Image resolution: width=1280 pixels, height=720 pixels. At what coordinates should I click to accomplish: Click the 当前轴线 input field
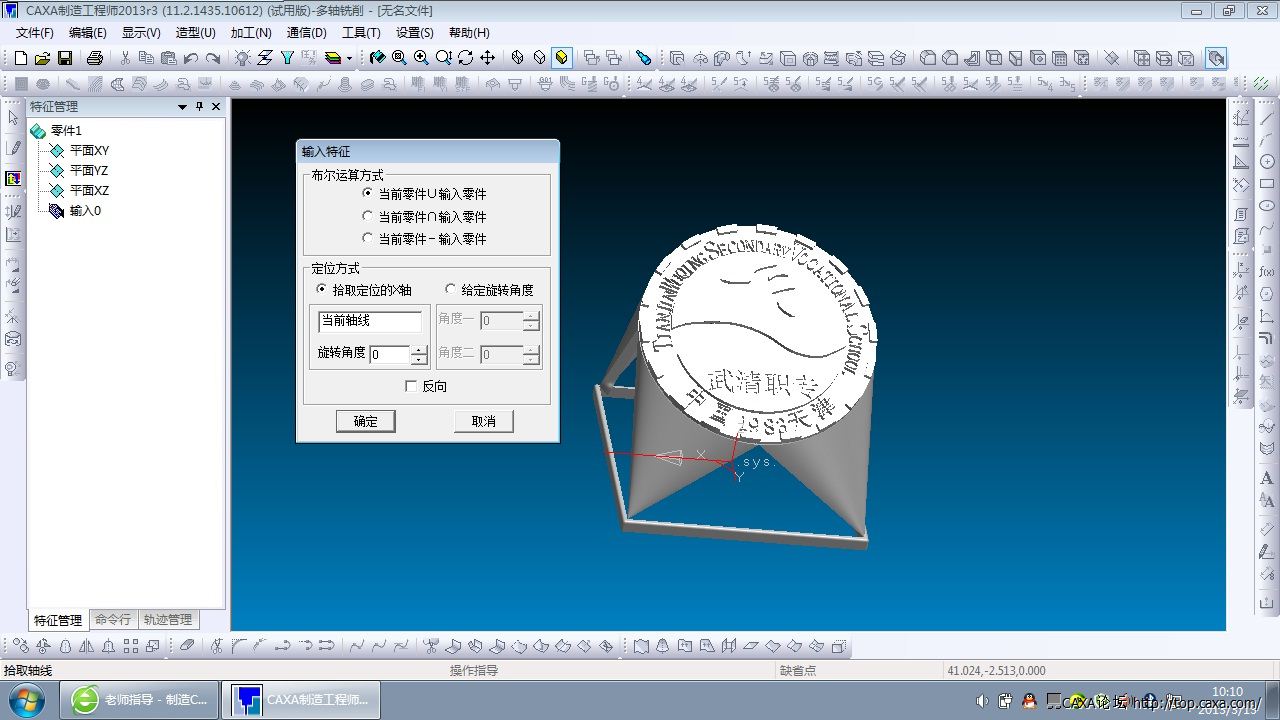(370, 321)
